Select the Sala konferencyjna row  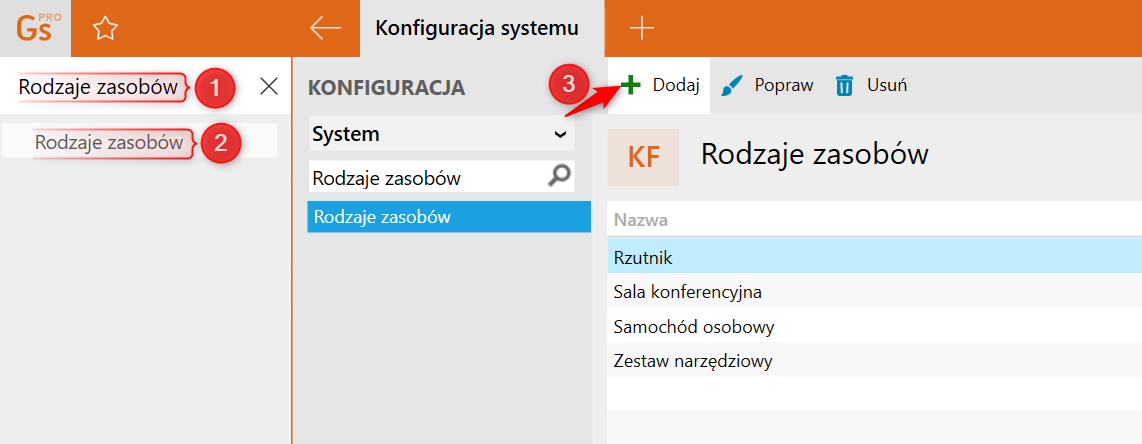pos(688,292)
